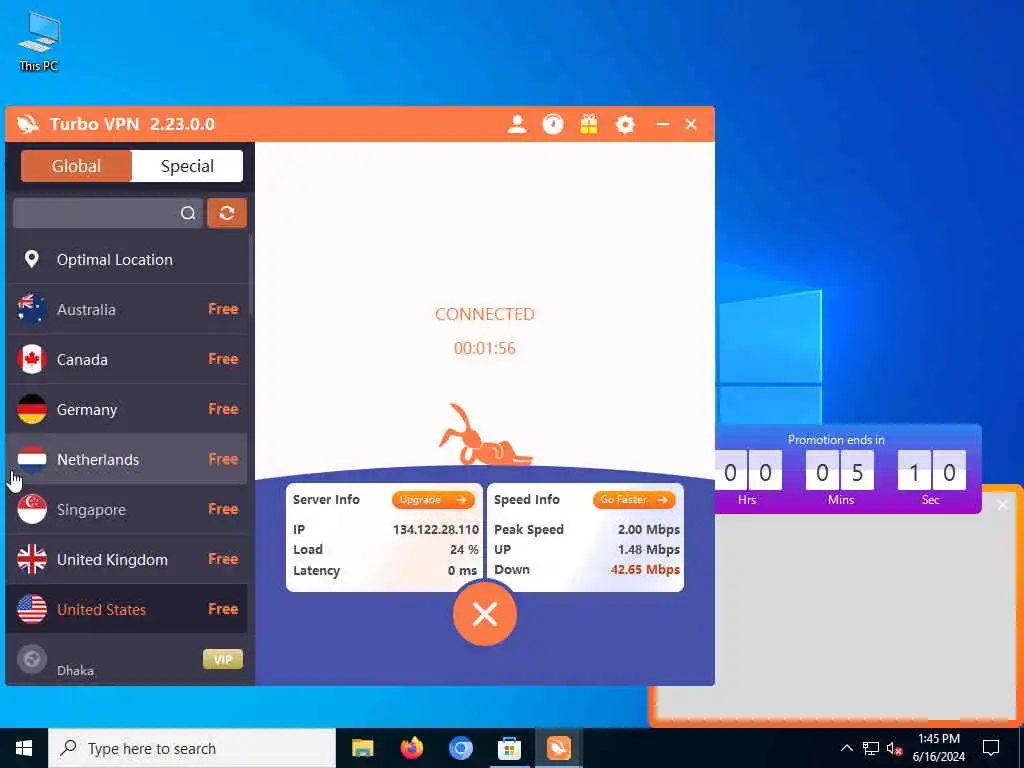Select the Netherlands server name
Viewport: 1024px width, 768px height.
click(x=98, y=460)
